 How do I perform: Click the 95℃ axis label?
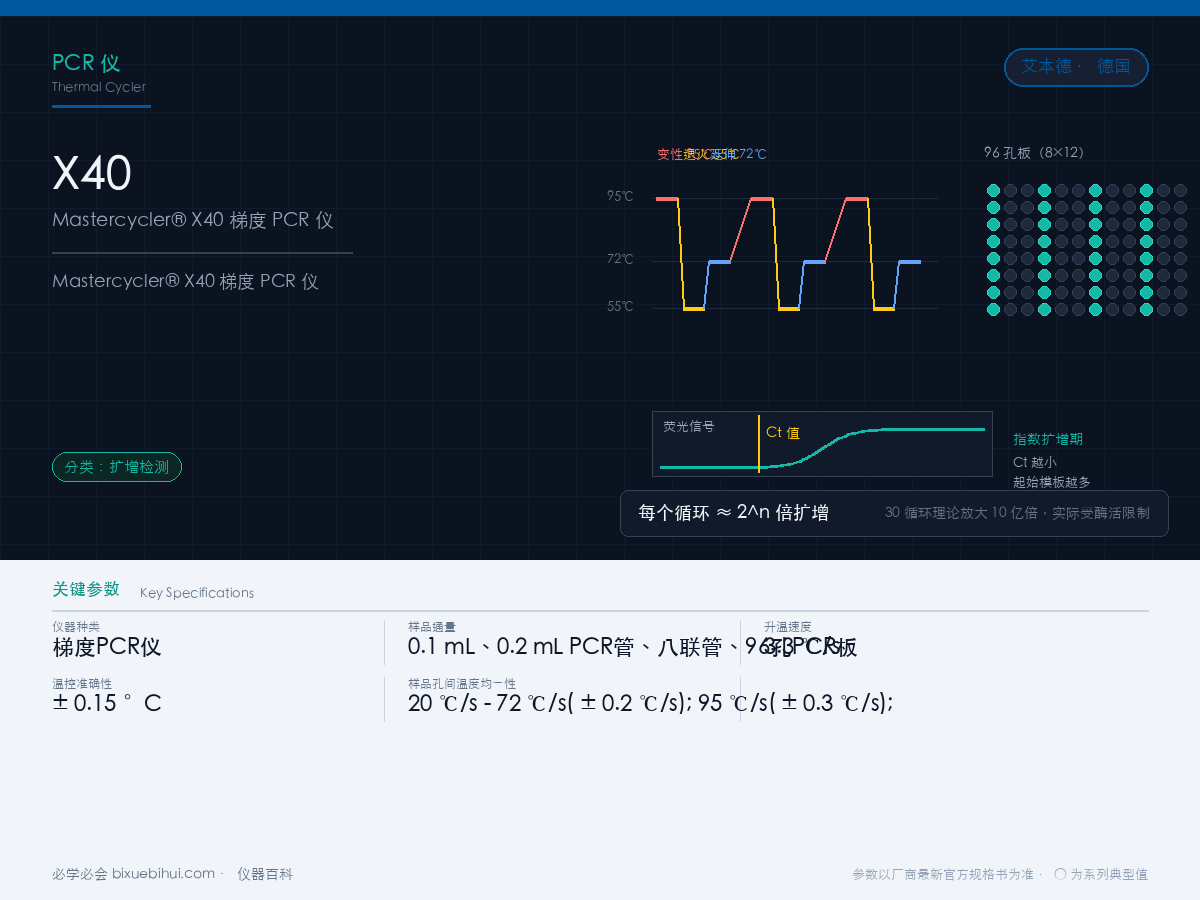coord(620,196)
